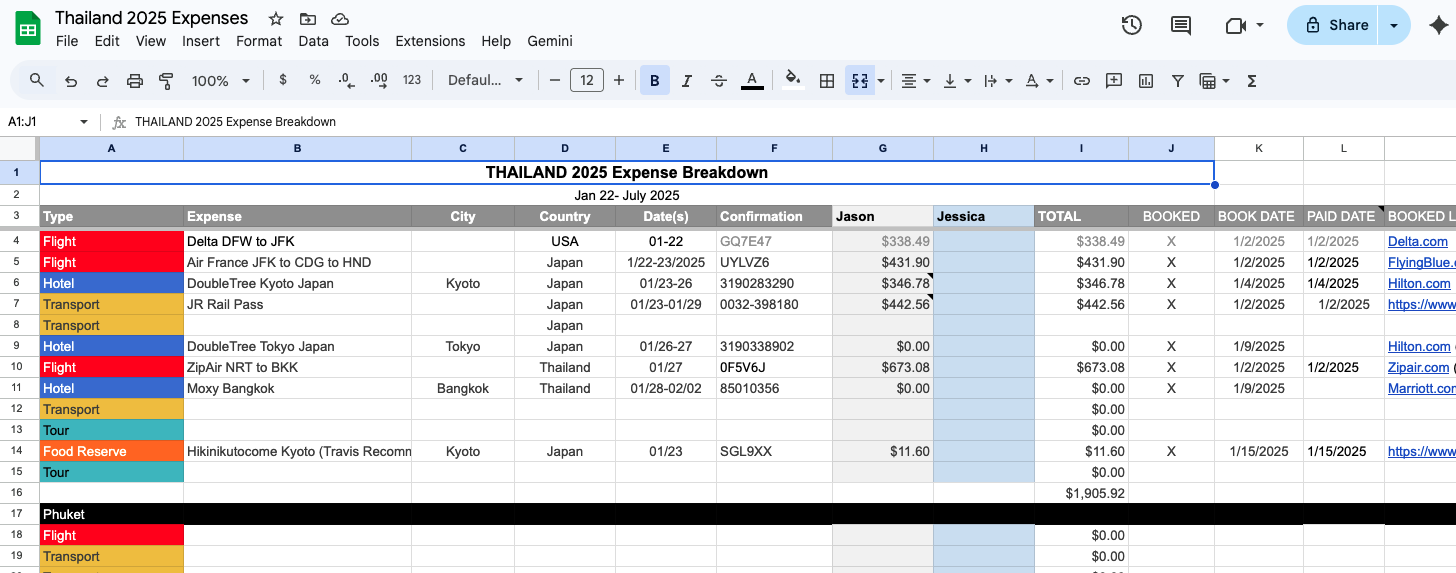Open the fill color picker
The height and width of the screenshot is (573, 1456).
[793, 81]
